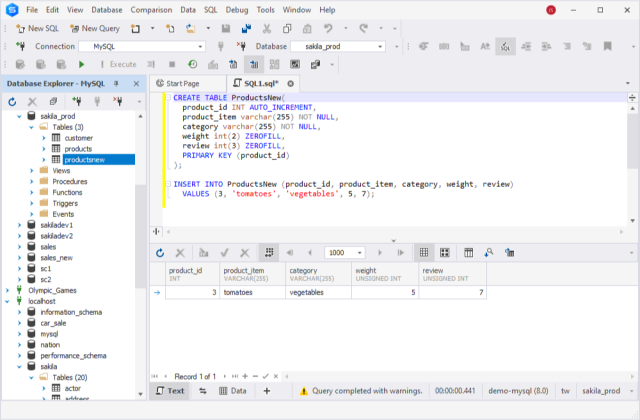
Task: Refresh the Database Explorer tree
Action: point(12,102)
